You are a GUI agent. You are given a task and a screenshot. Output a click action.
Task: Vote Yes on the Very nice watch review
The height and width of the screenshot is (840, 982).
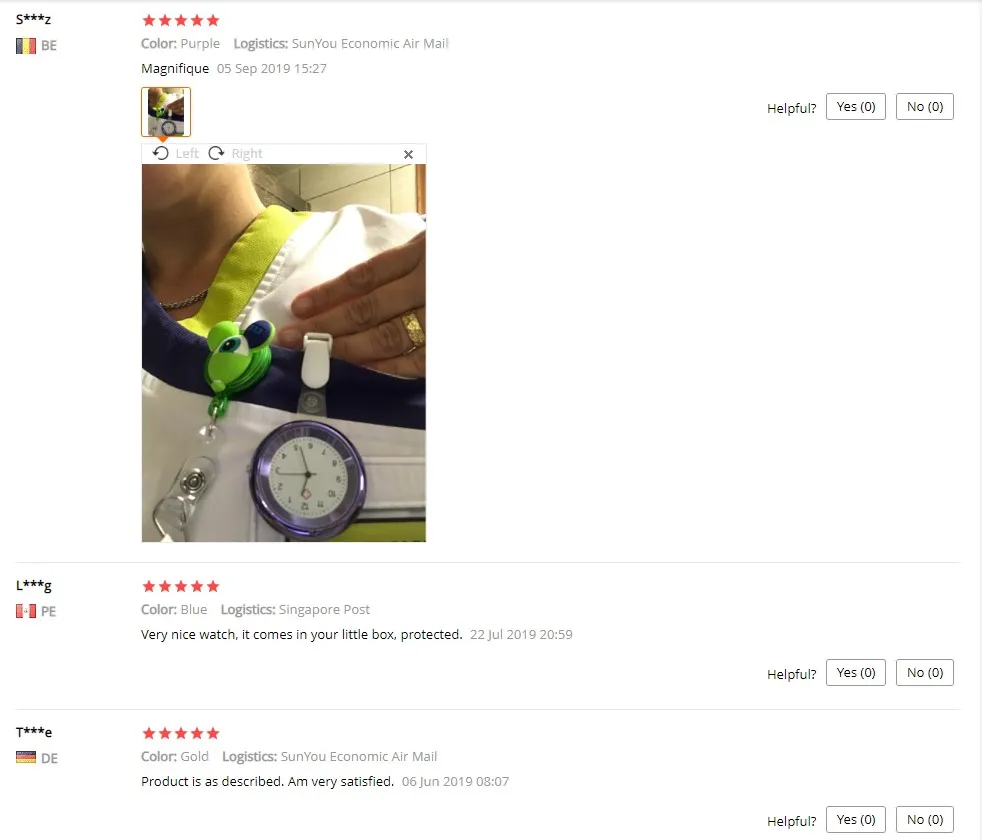[x=855, y=673]
